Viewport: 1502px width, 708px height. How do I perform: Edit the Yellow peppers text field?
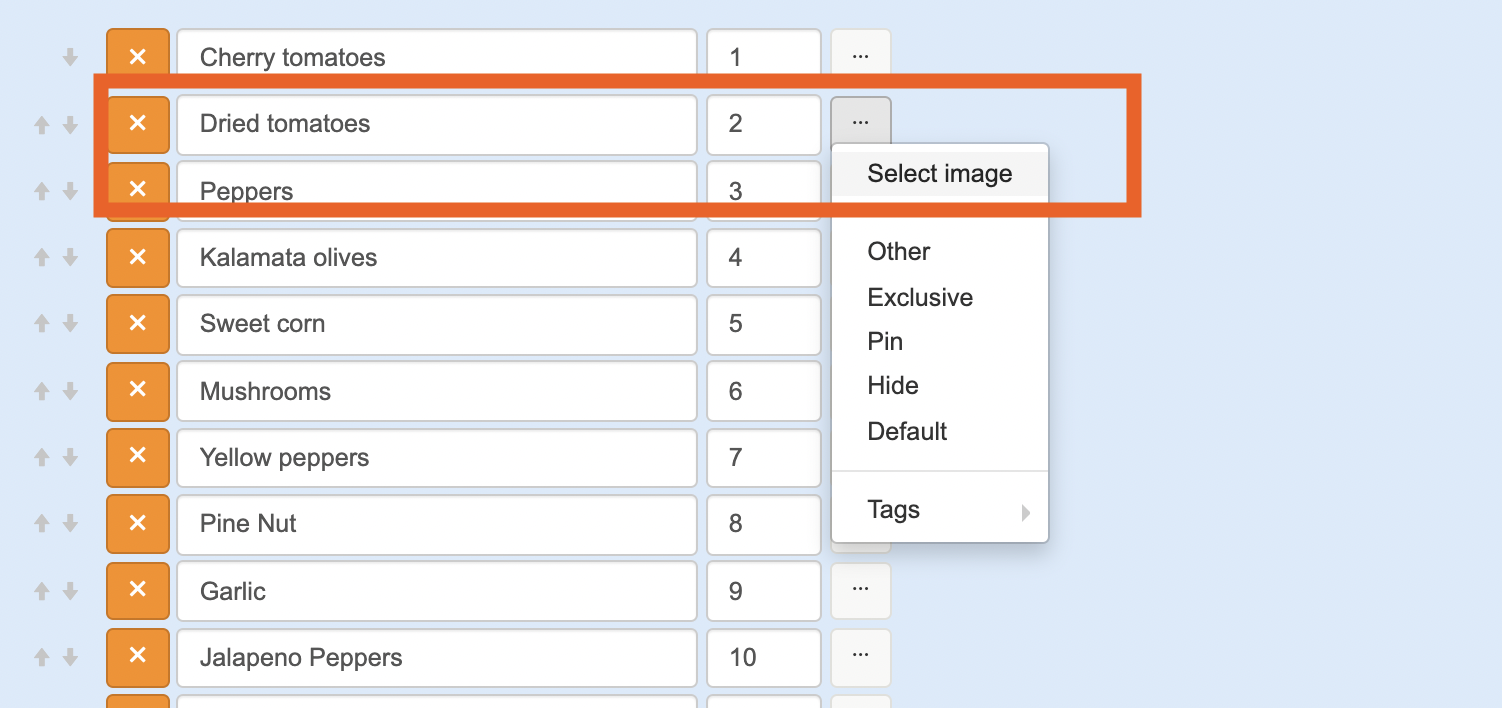pos(436,457)
